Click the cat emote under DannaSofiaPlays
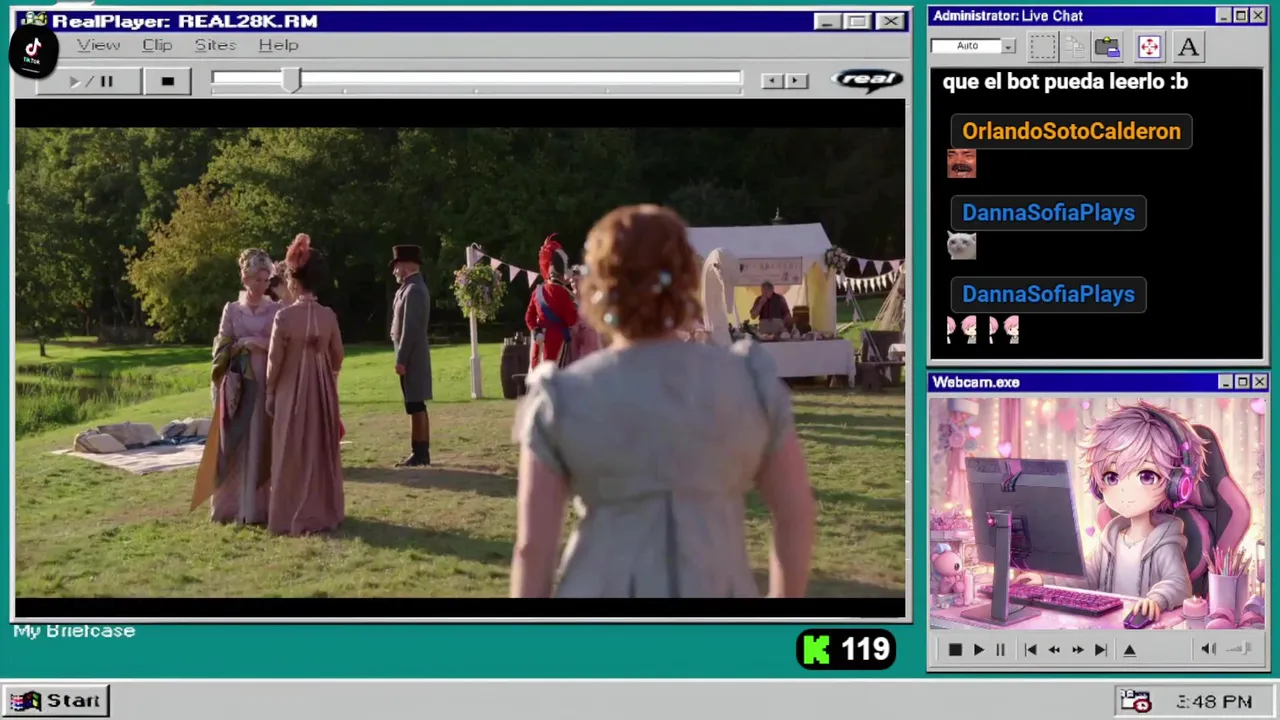The image size is (1280, 720). tap(961, 245)
